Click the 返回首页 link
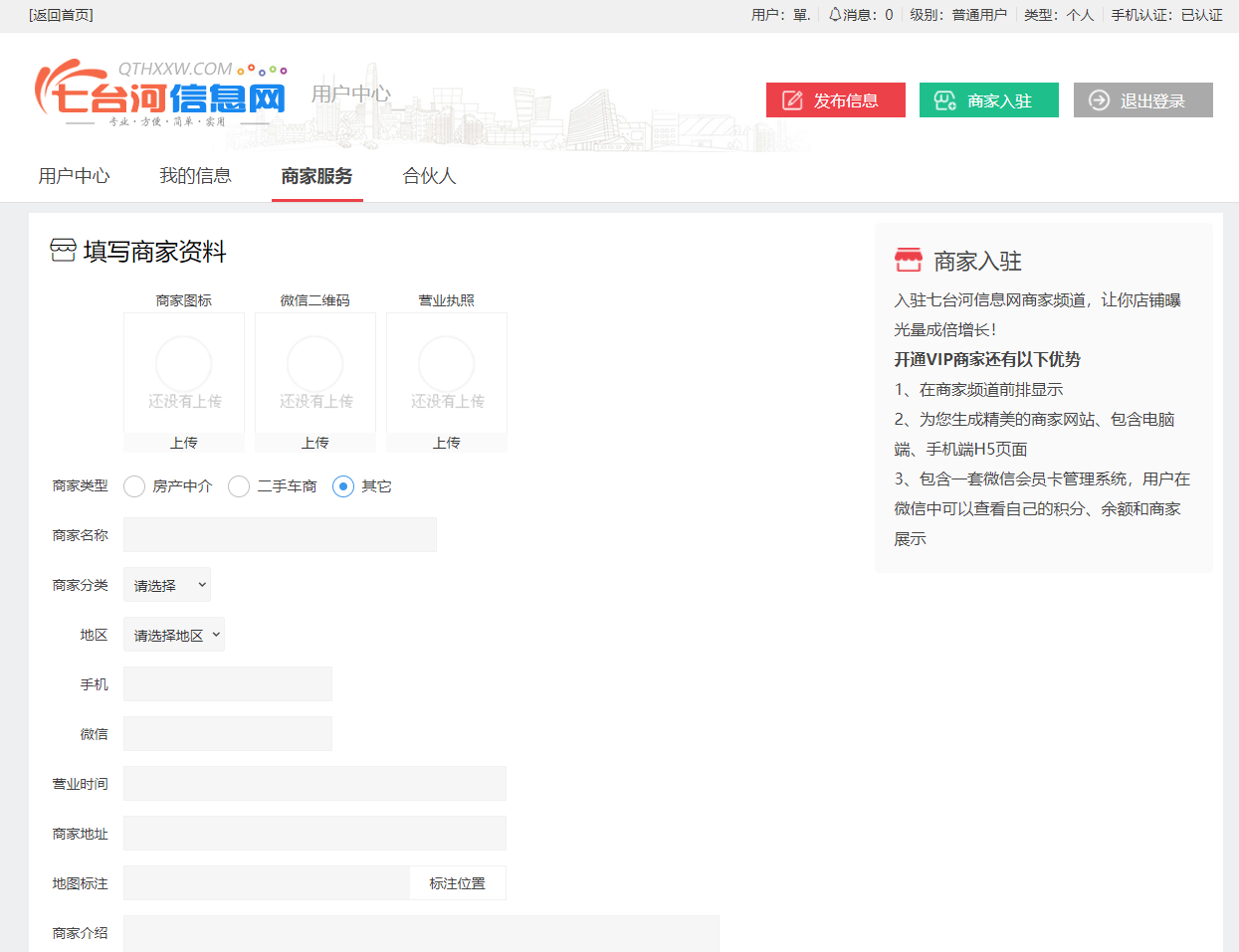Image resolution: width=1239 pixels, height=952 pixels. [61, 15]
